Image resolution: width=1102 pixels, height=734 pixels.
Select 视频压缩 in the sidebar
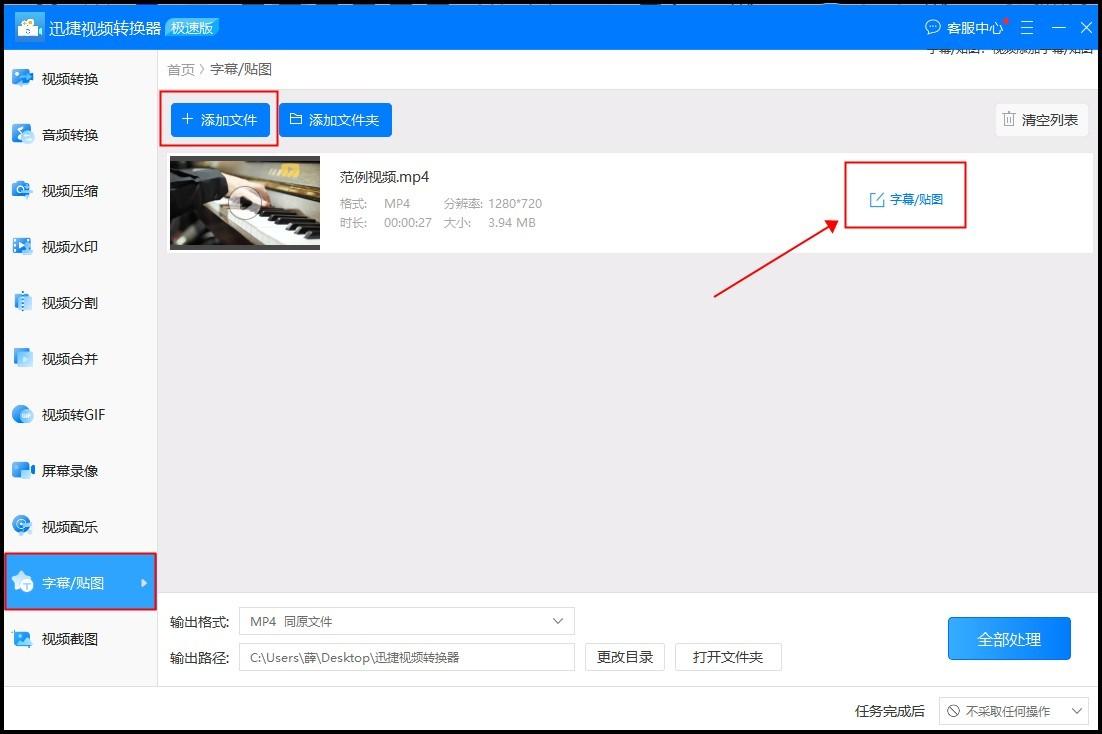click(x=80, y=191)
